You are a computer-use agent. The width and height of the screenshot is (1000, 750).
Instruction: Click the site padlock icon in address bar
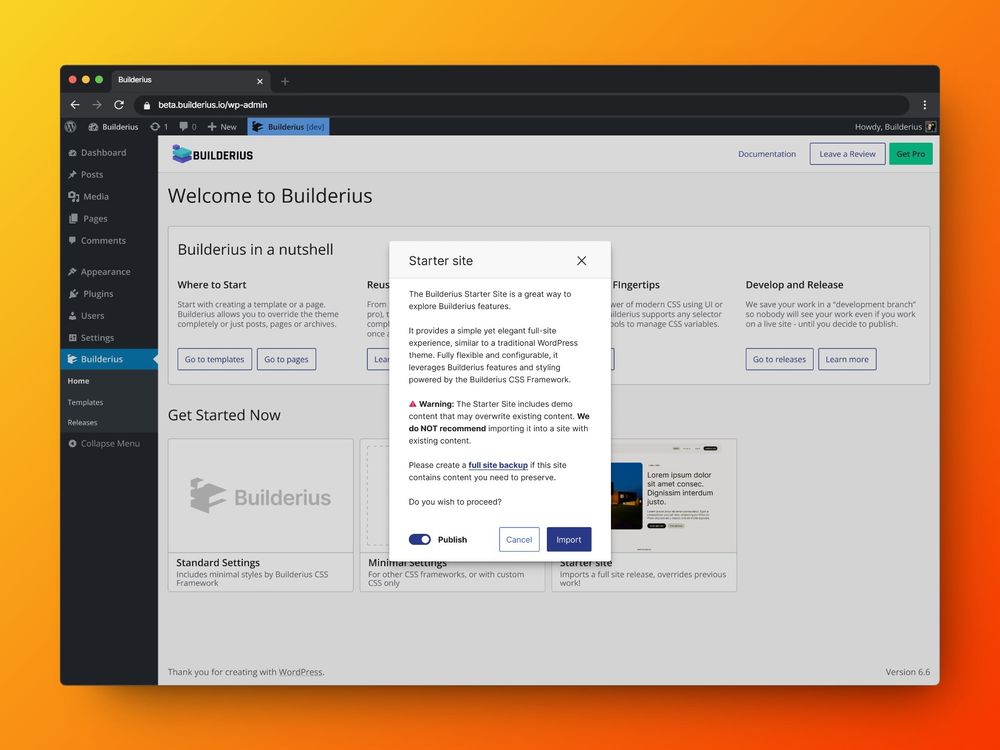(147, 105)
